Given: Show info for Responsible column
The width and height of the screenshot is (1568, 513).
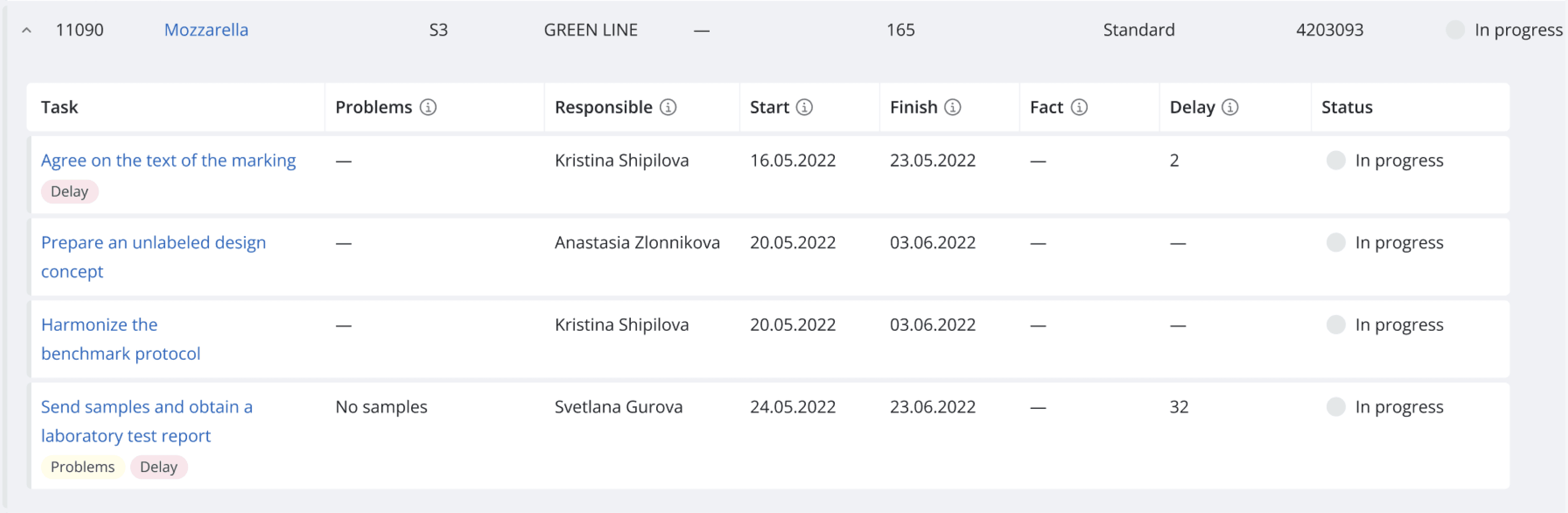Looking at the screenshot, I should 668,107.
